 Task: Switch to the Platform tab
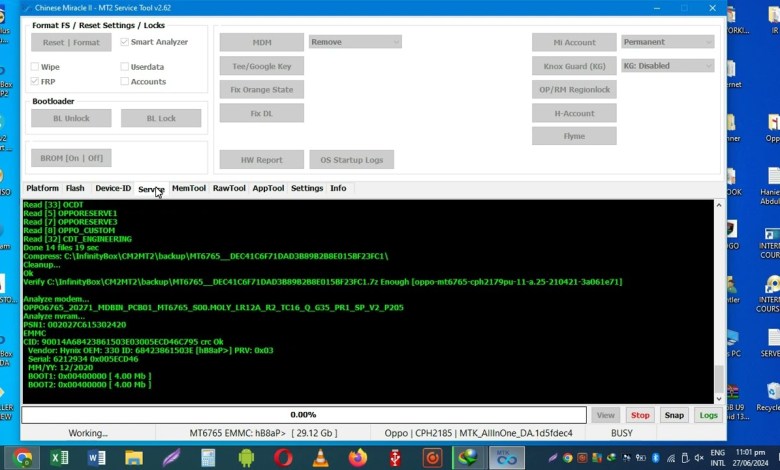click(x=42, y=188)
